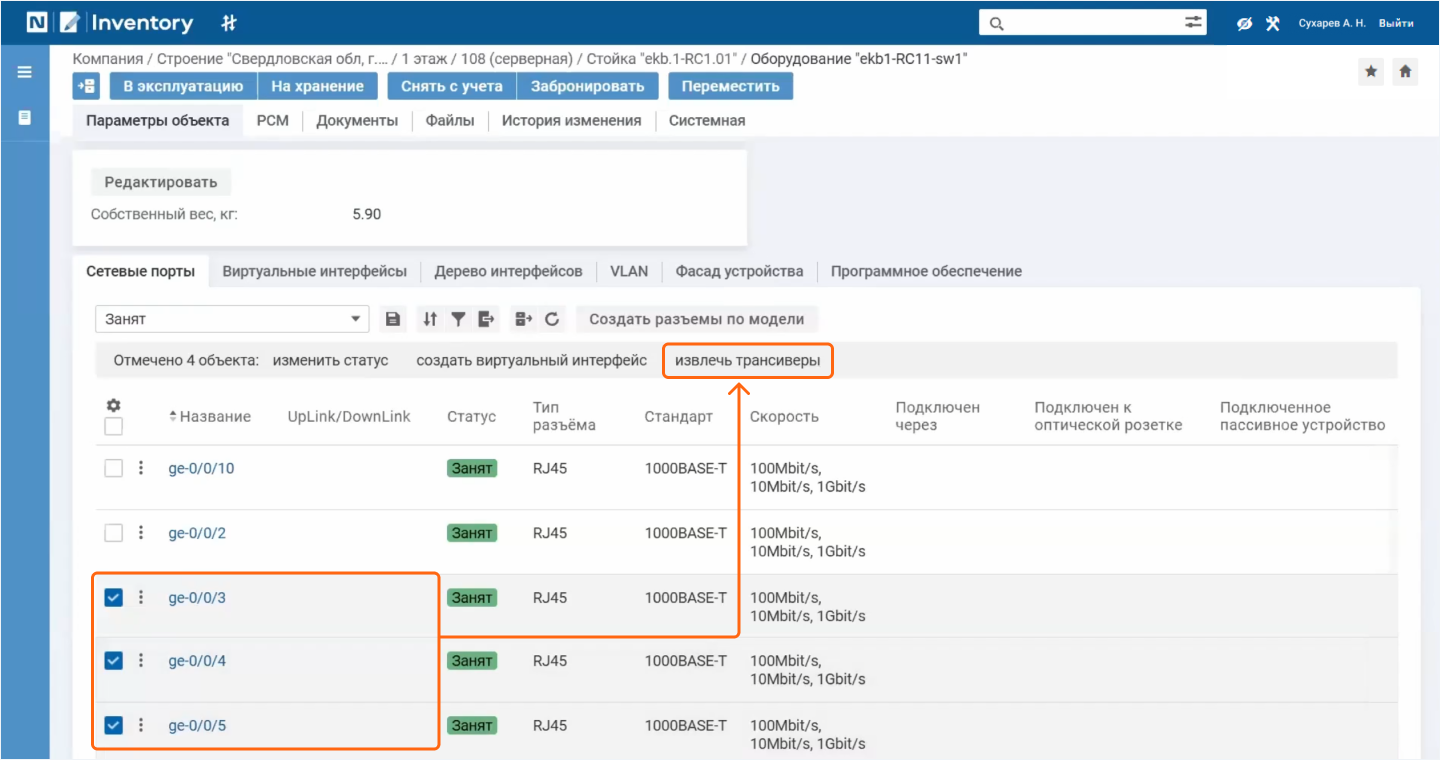
Task: Click the 'извлечь трансиверы' action link
Action: [748, 360]
